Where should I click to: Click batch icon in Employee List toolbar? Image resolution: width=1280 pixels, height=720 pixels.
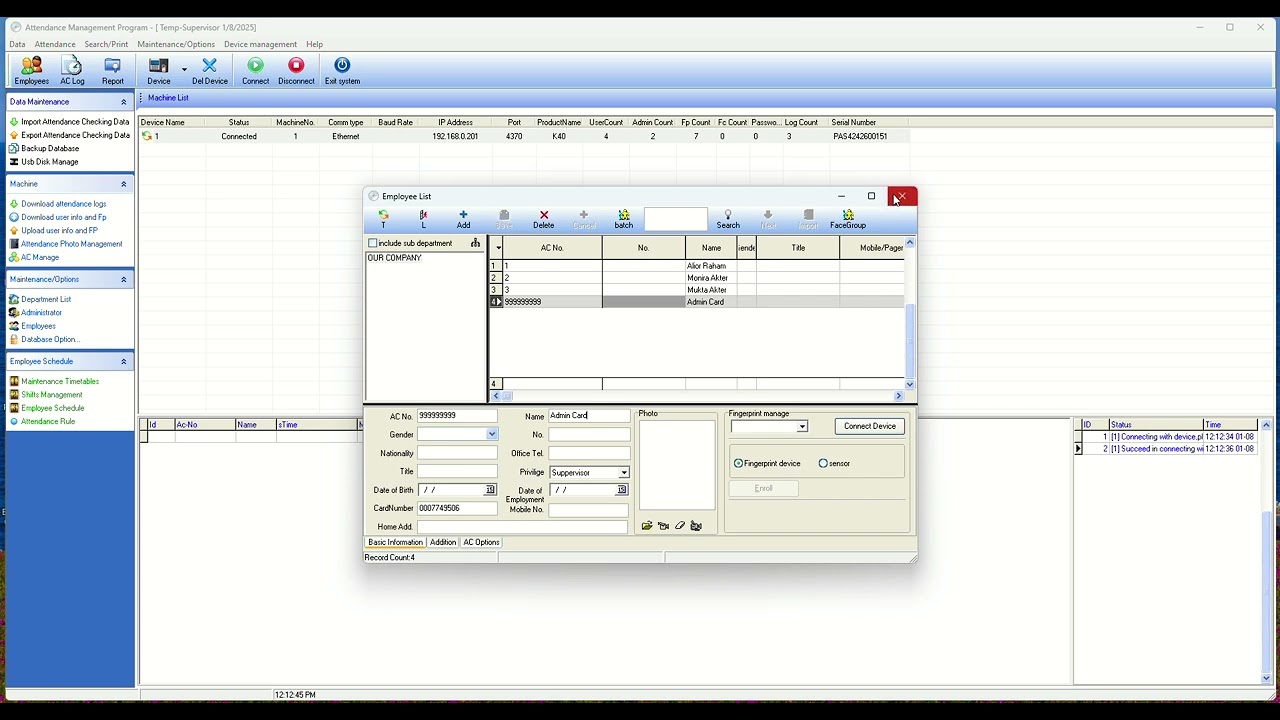click(624, 219)
